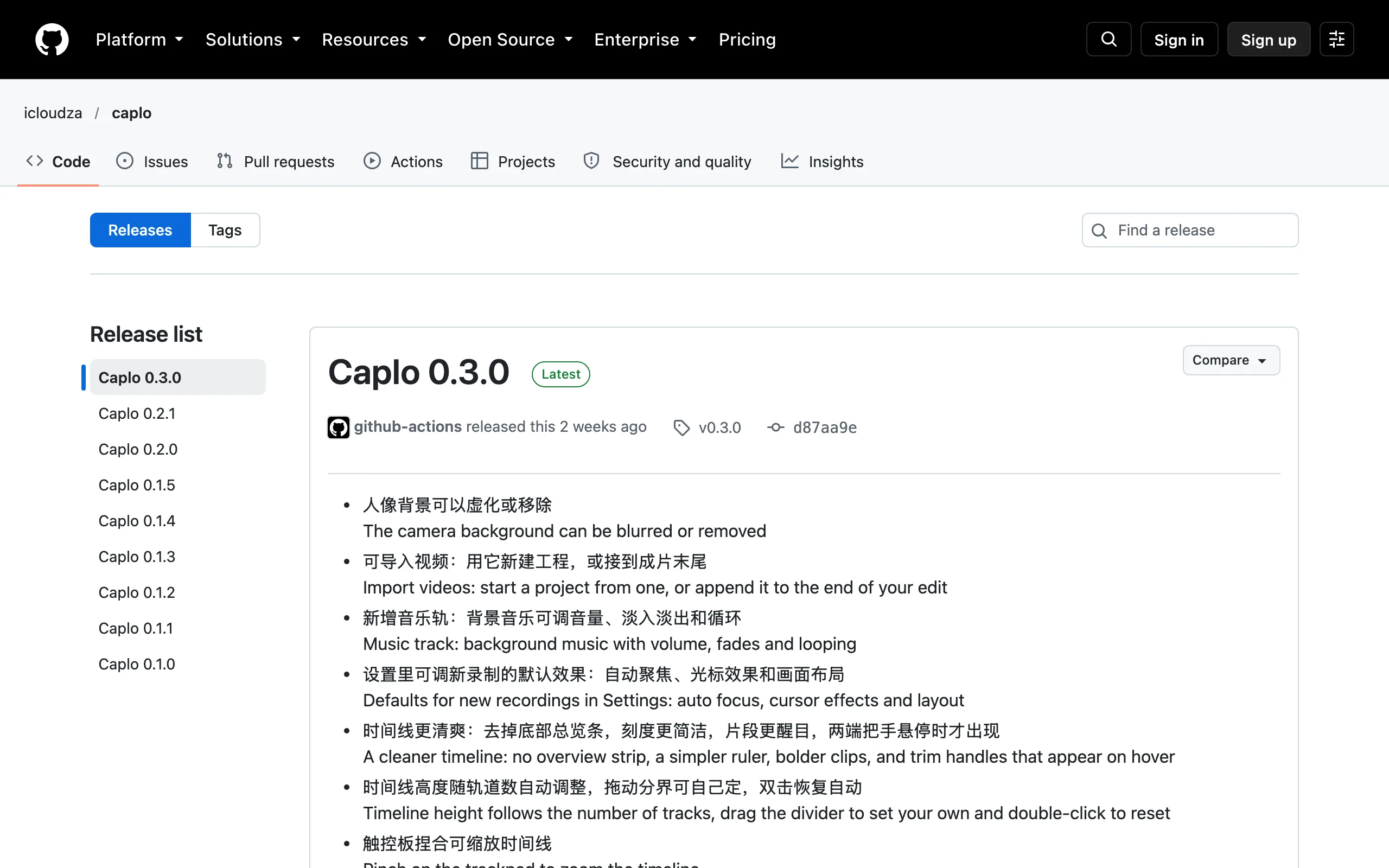Click the github-actions avatar icon
The height and width of the screenshot is (868, 1389).
tap(338, 427)
